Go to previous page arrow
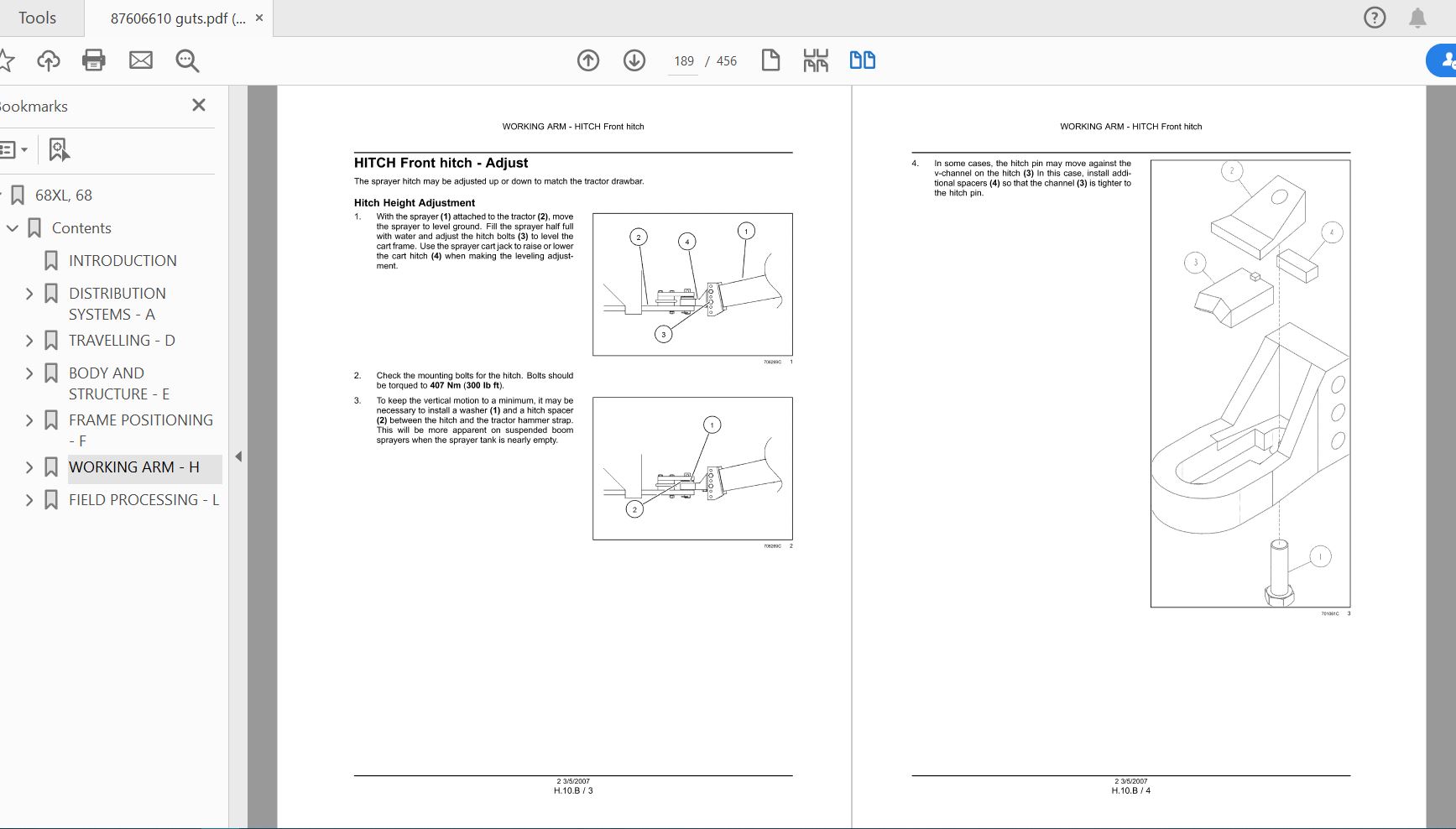Screen dimensions: 1456x829 (x=588, y=60)
